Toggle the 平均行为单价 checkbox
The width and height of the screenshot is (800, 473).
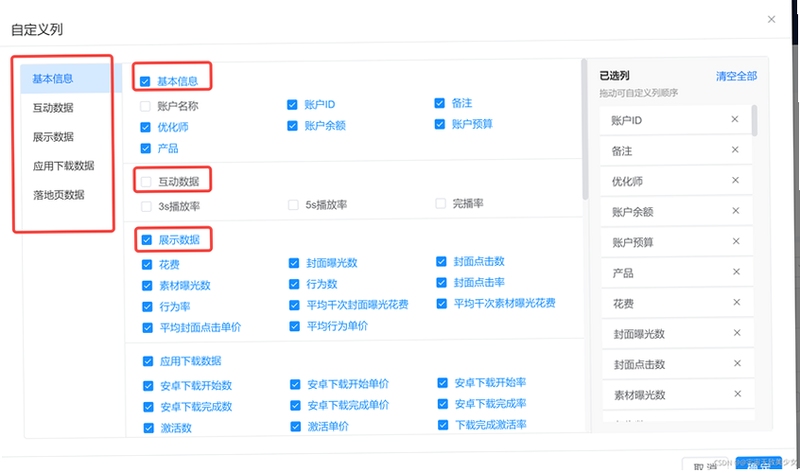tap(294, 326)
